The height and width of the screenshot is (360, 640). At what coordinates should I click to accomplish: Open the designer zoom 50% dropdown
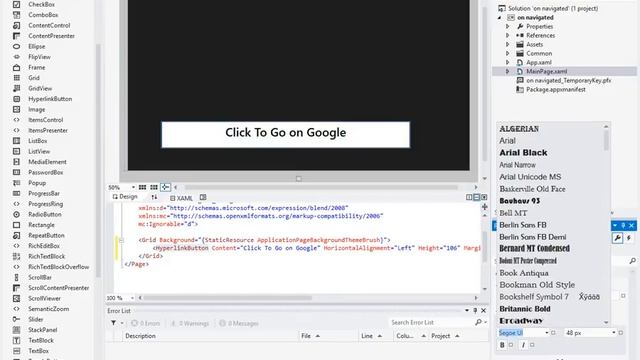click(133, 187)
